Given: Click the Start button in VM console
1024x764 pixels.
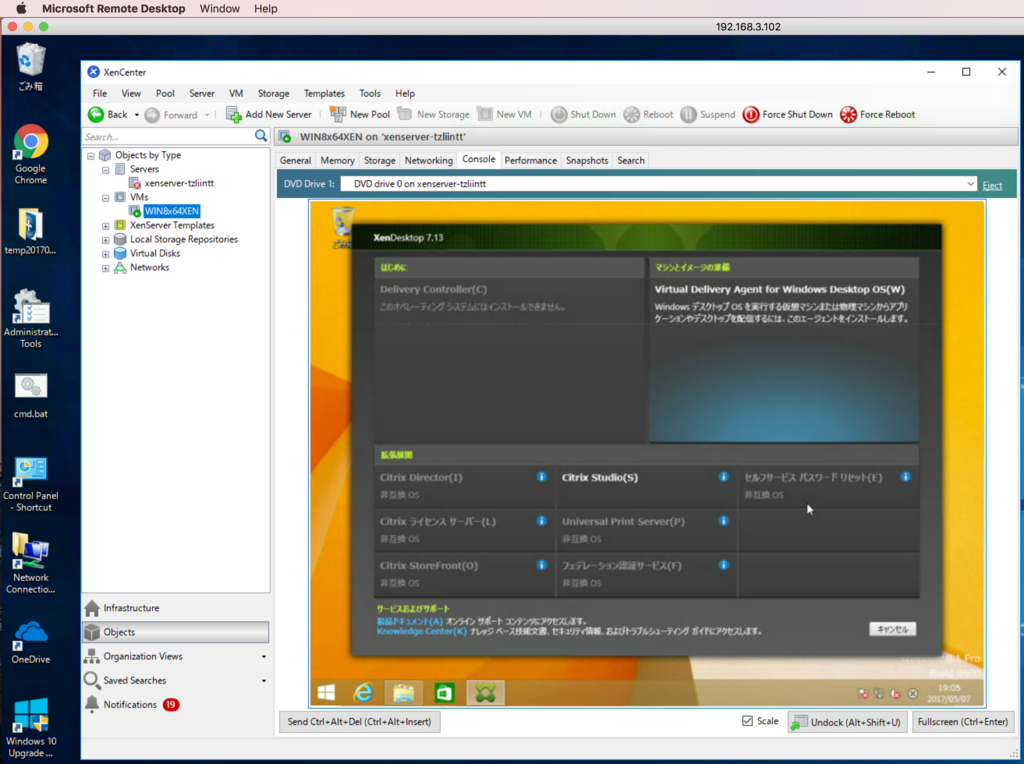Looking at the screenshot, I should tap(326, 693).
